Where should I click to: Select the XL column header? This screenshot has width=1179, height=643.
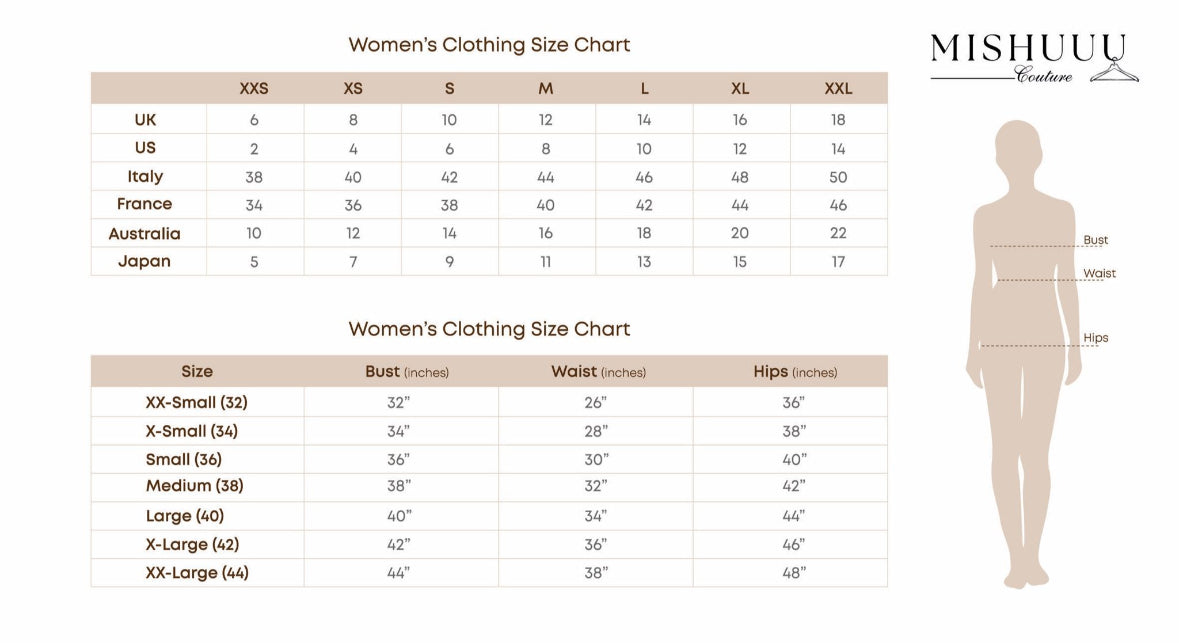(740, 89)
